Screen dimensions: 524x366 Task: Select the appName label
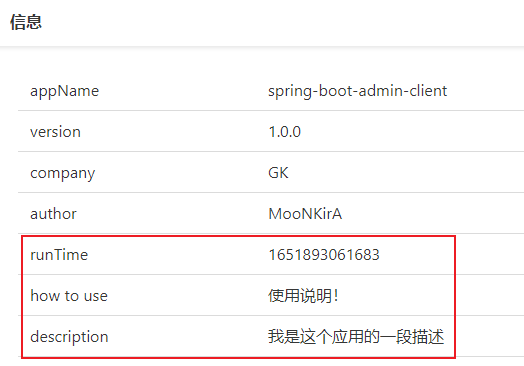(x=64, y=91)
